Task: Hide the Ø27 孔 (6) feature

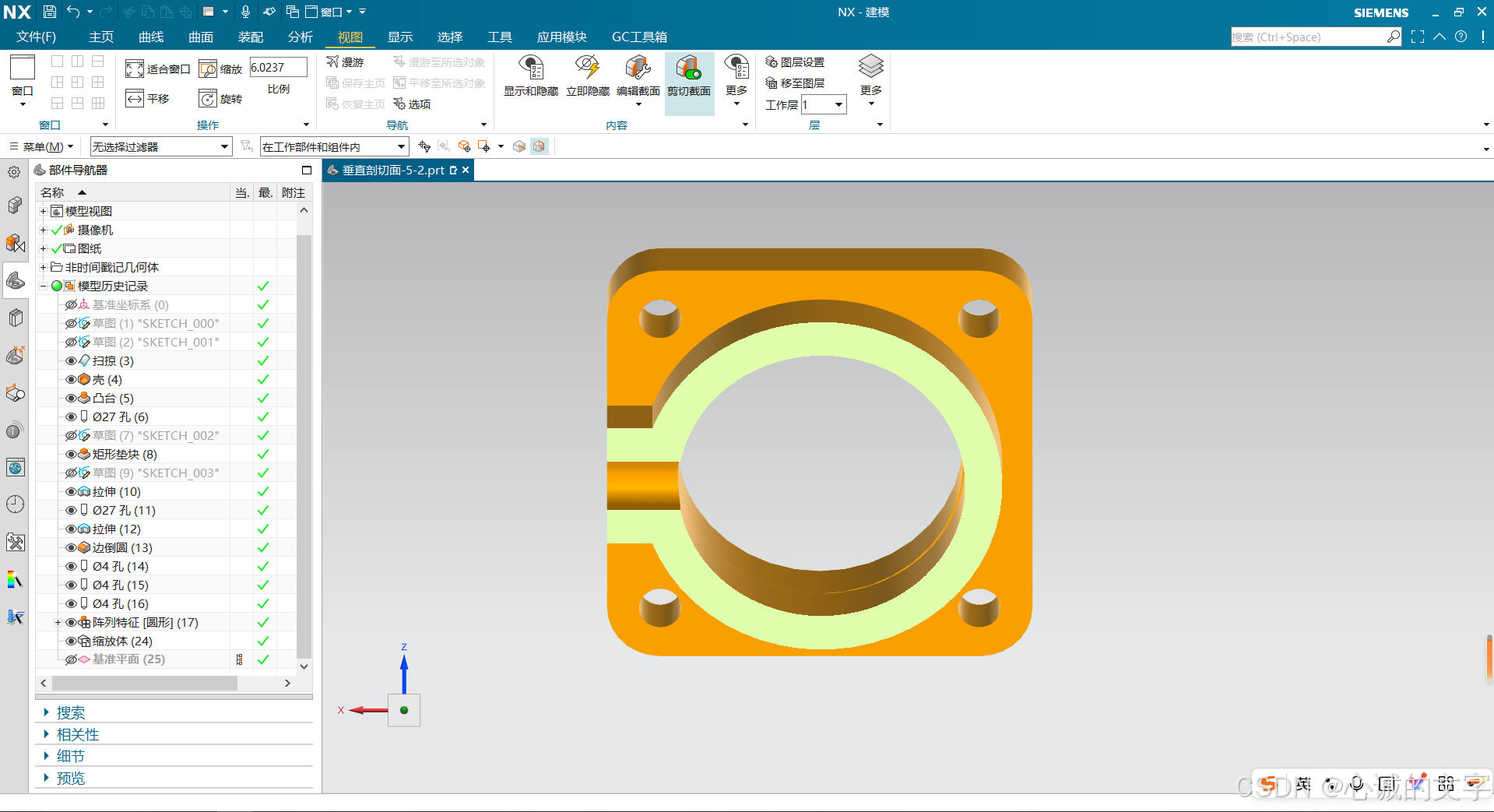Action: tap(71, 417)
